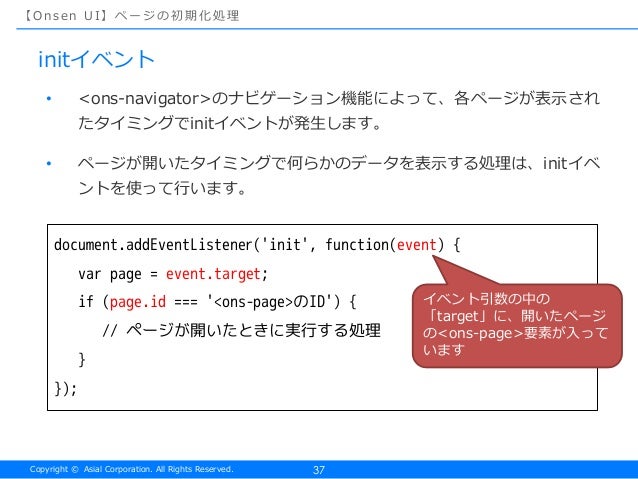
Task: Click the slide title initイベント
Action: (96, 59)
